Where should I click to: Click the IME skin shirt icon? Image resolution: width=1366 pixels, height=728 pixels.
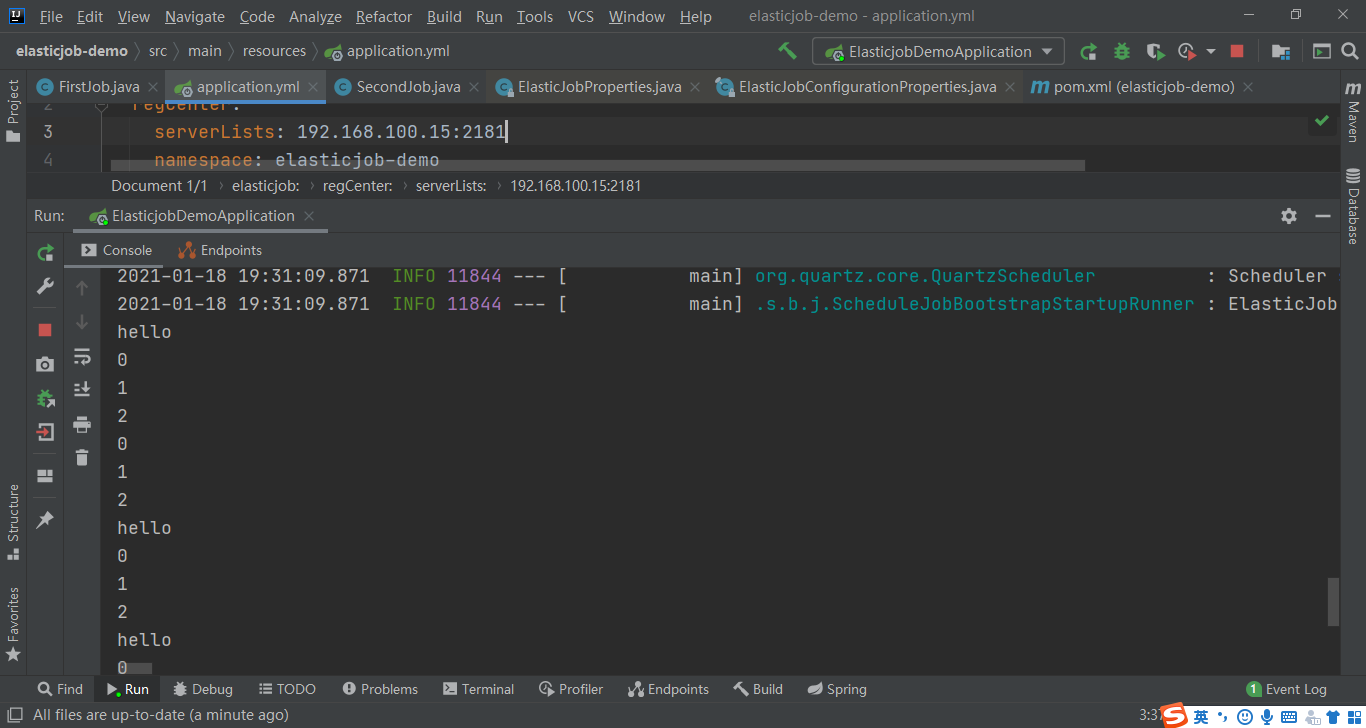coord(1333,716)
